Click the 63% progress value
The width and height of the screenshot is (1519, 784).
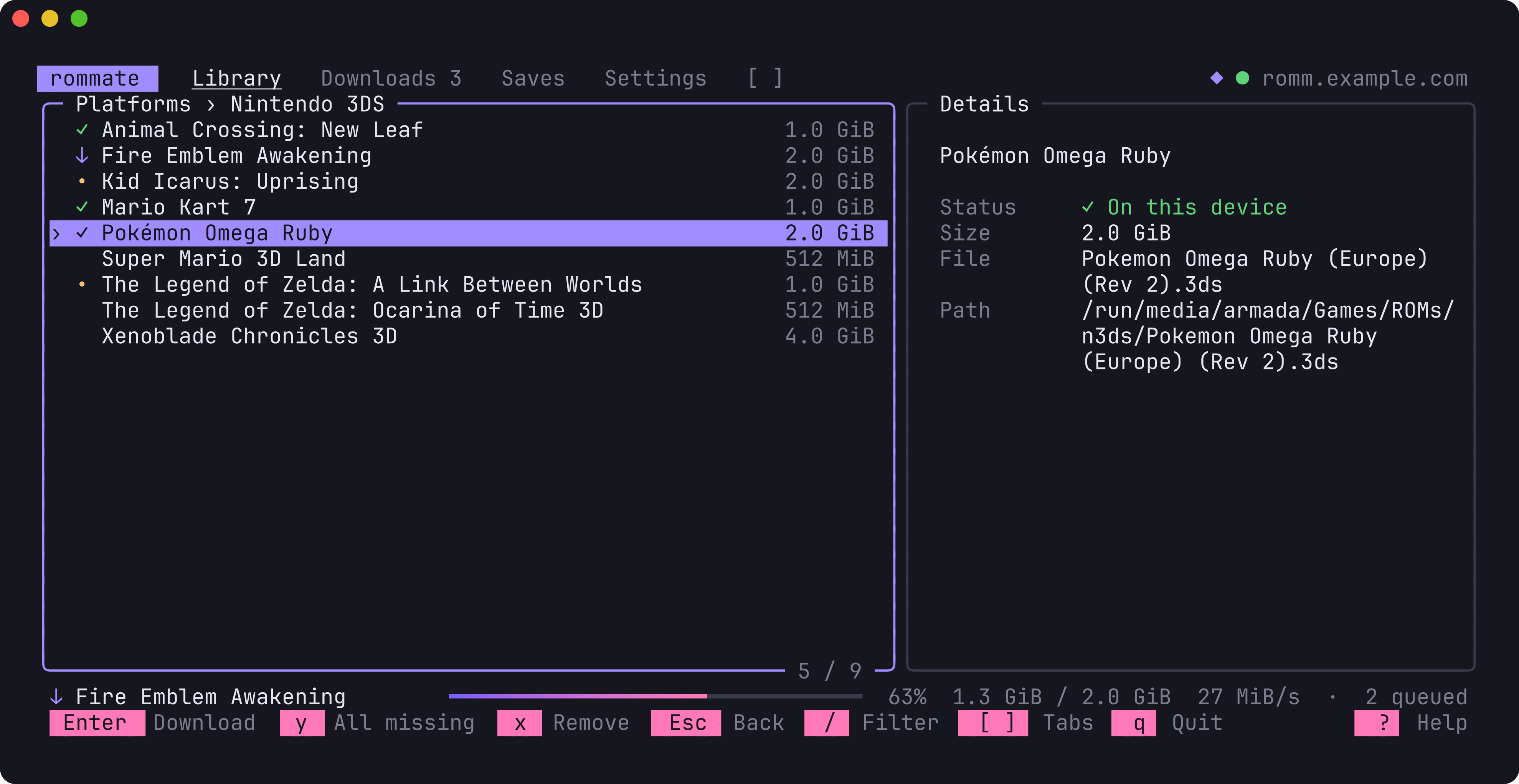click(x=907, y=697)
